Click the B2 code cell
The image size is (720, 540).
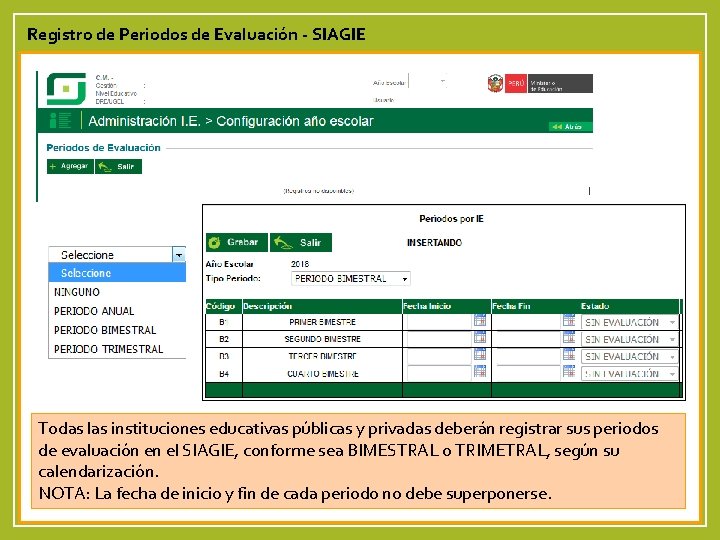click(x=224, y=339)
